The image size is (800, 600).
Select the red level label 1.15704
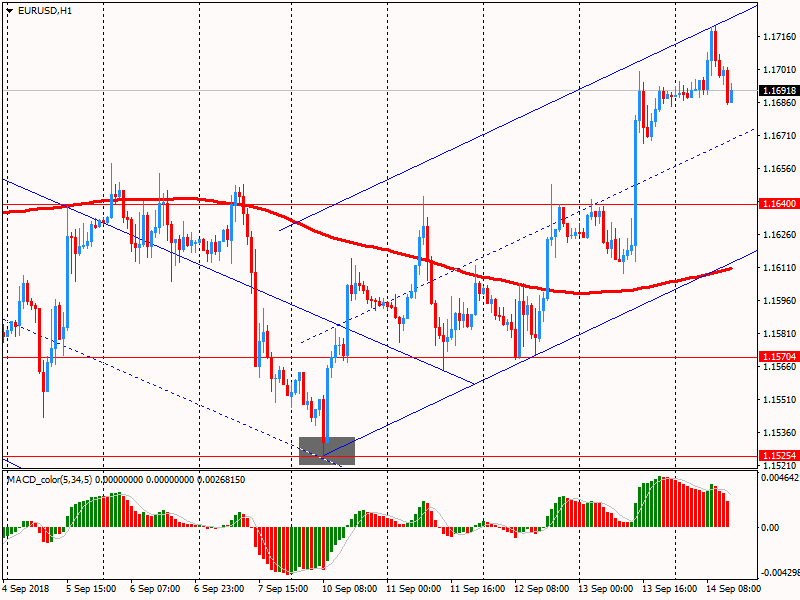click(780, 357)
